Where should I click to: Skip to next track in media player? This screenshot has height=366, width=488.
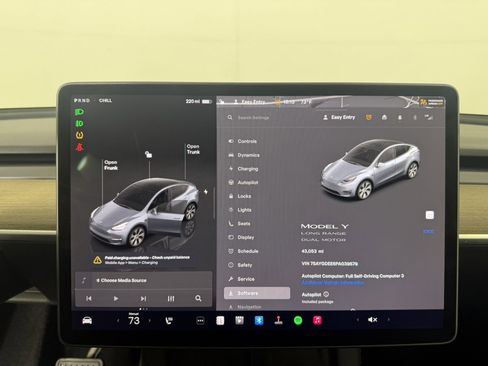click(x=143, y=298)
